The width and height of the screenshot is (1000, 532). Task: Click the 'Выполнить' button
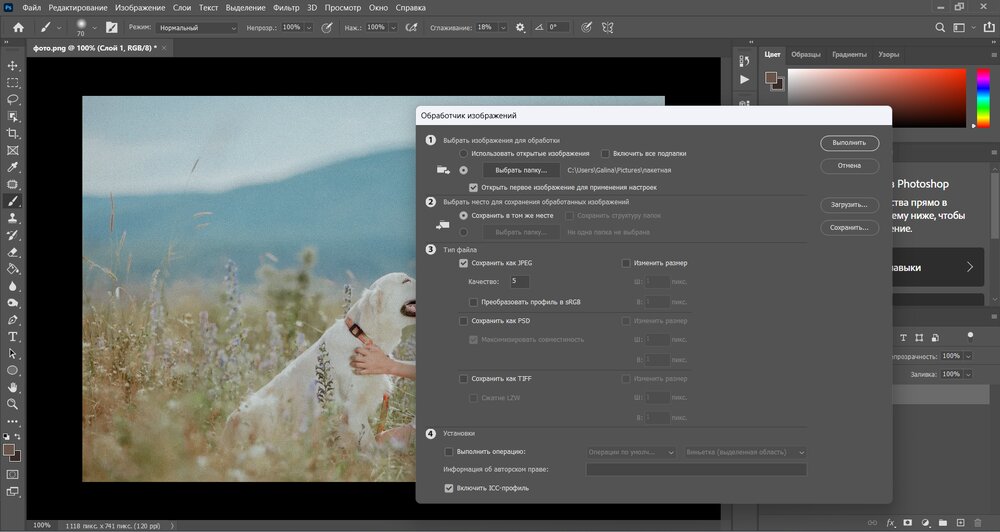pyautogui.click(x=849, y=143)
